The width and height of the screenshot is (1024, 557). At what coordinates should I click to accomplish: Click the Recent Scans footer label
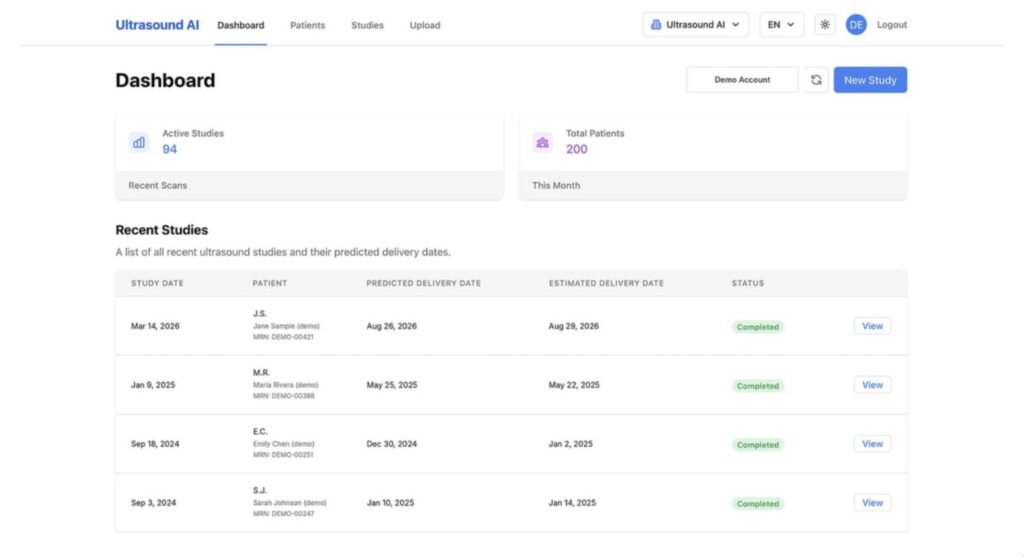point(157,185)
